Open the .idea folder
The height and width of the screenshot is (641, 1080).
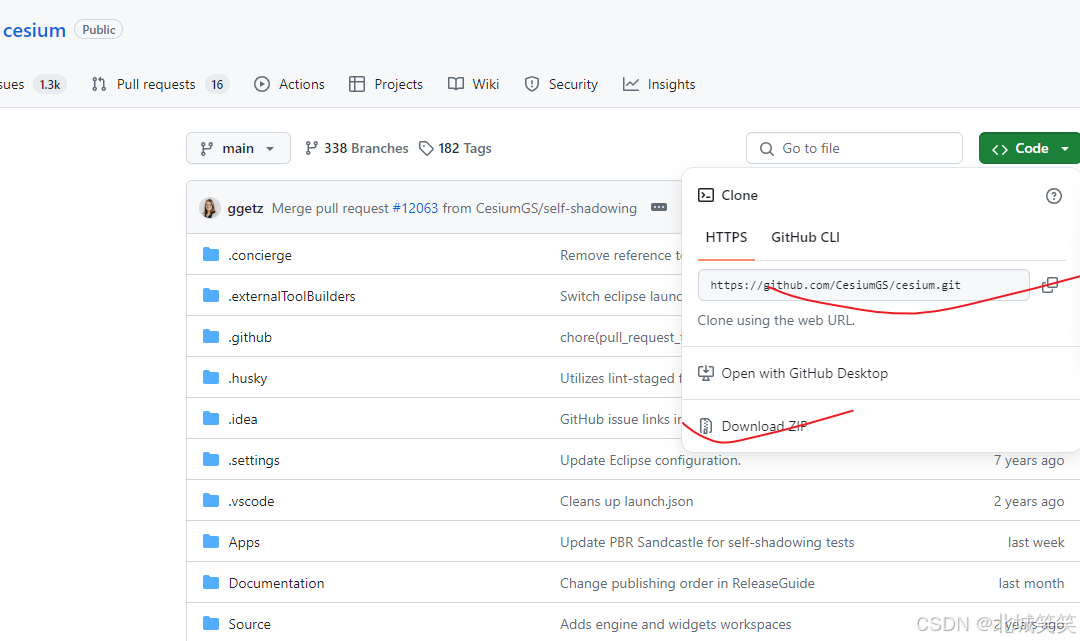pos(243,419)
